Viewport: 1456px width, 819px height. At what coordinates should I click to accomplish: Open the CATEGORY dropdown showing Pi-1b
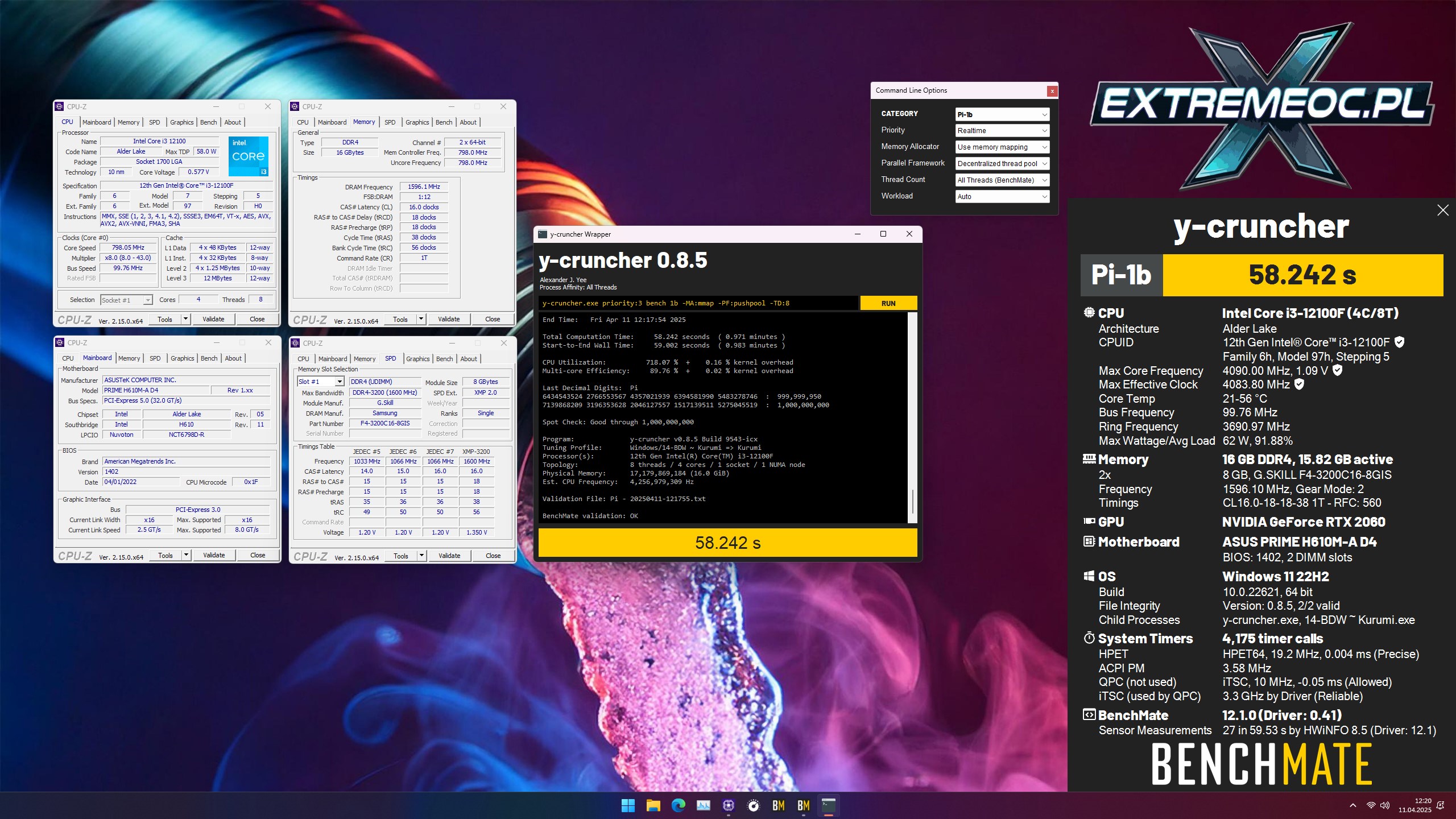pyautogui.click(x=1002, y=114)
